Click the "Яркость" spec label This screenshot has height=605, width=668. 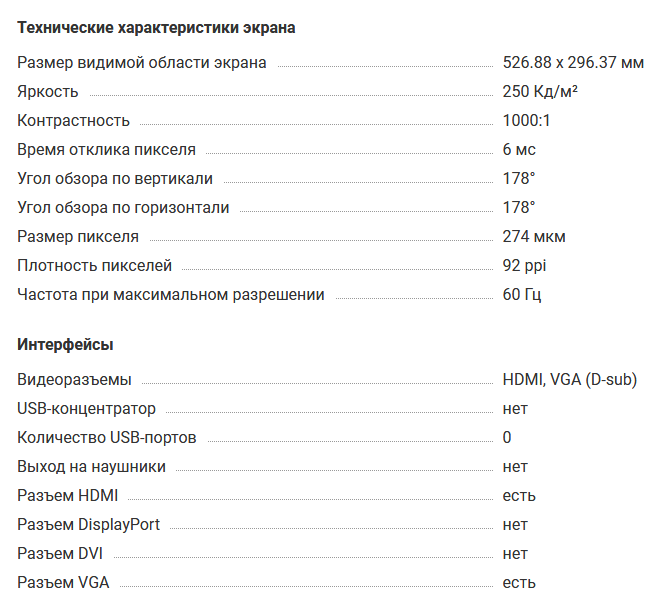click(48, 92)
